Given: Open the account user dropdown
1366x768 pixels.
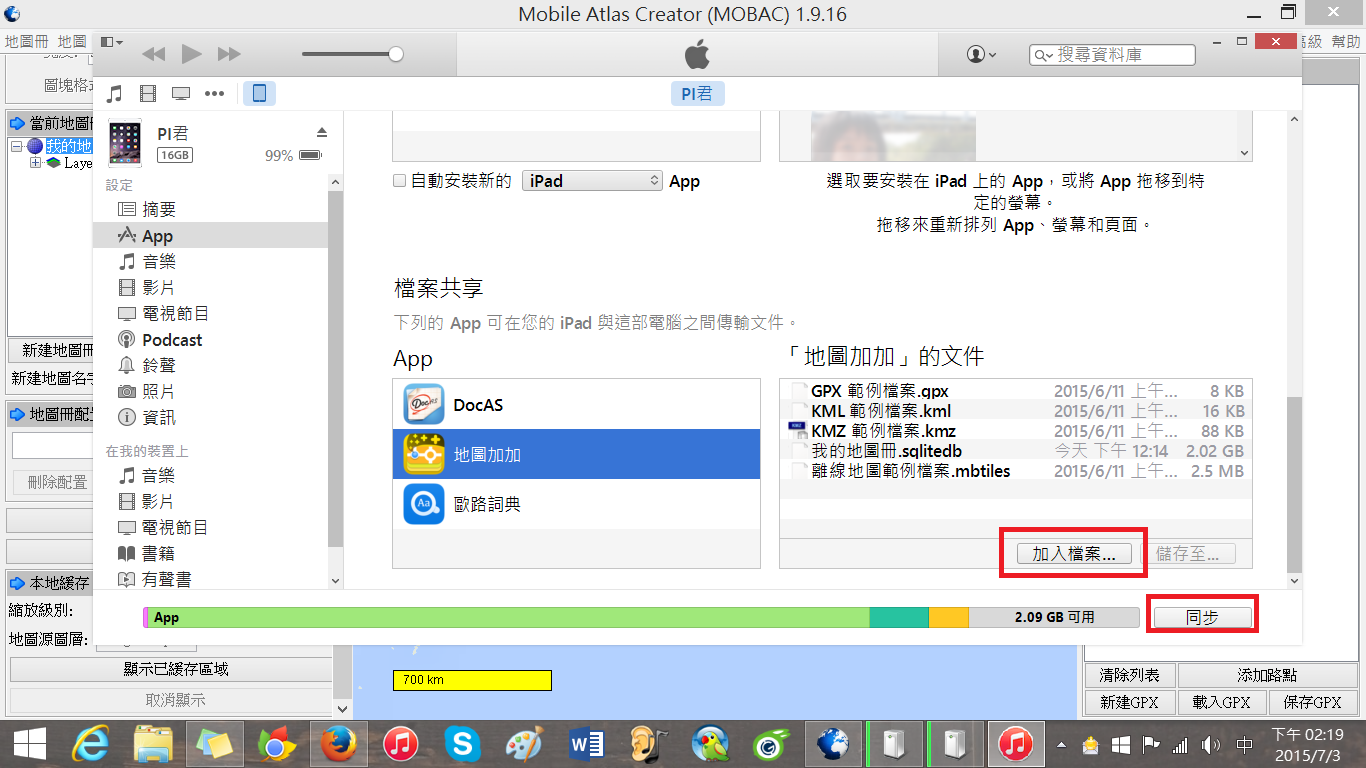Looking at the screenshot, I should pyautogui.click(x=981, y=54).
